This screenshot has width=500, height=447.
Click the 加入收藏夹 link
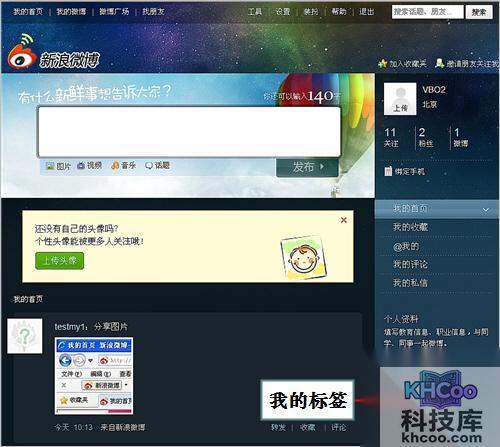408,63
